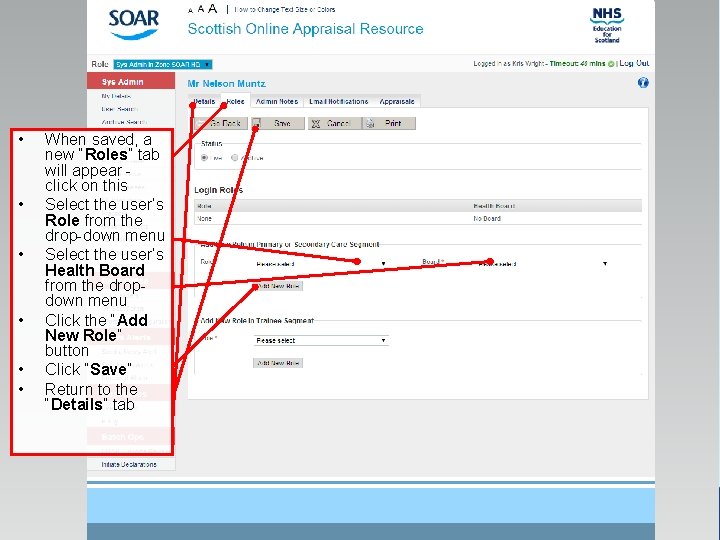The width and height of the screenshot is (720, 540).
Task: Click the Scottish Online Appraisal Resource title
Action: pos(305,29)
